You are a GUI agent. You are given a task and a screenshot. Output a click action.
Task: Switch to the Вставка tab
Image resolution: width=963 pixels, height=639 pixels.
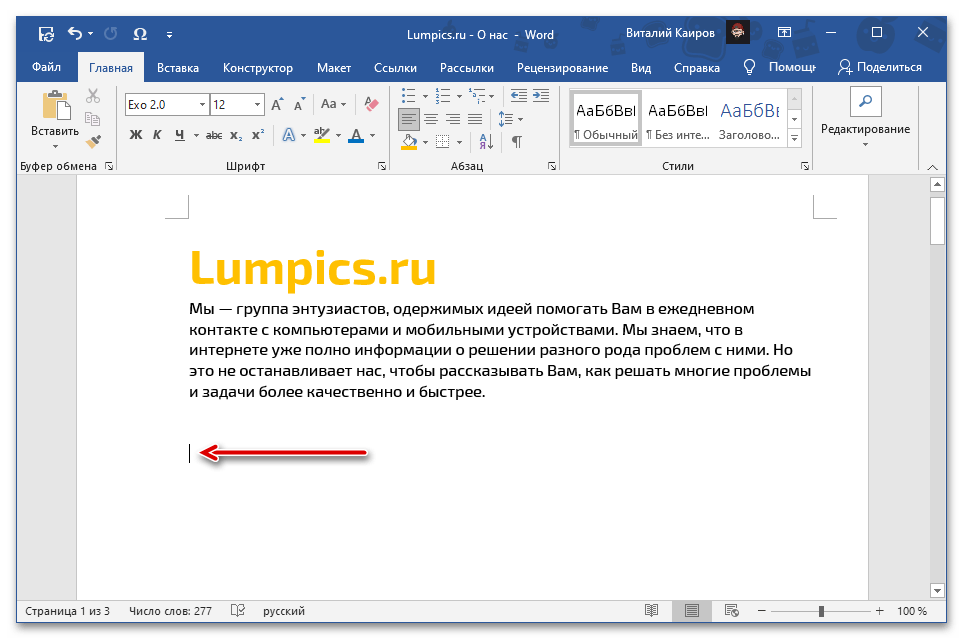177,68
